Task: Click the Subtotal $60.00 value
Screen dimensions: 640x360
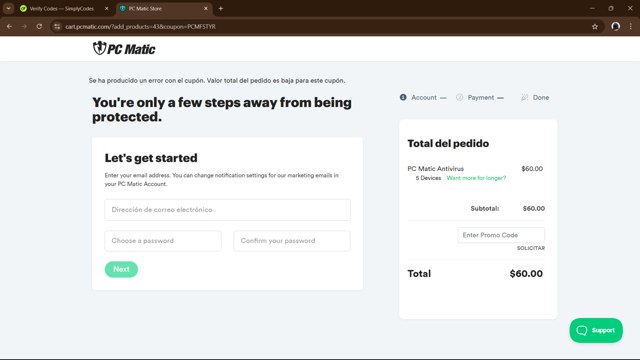Action: [x=533, y=209]
